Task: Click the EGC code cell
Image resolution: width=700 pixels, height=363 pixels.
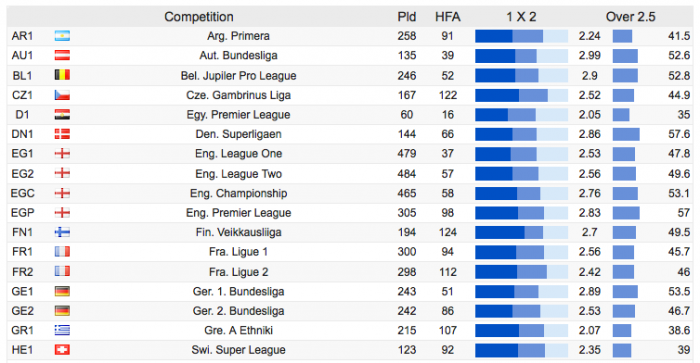Action: point(22,193)
